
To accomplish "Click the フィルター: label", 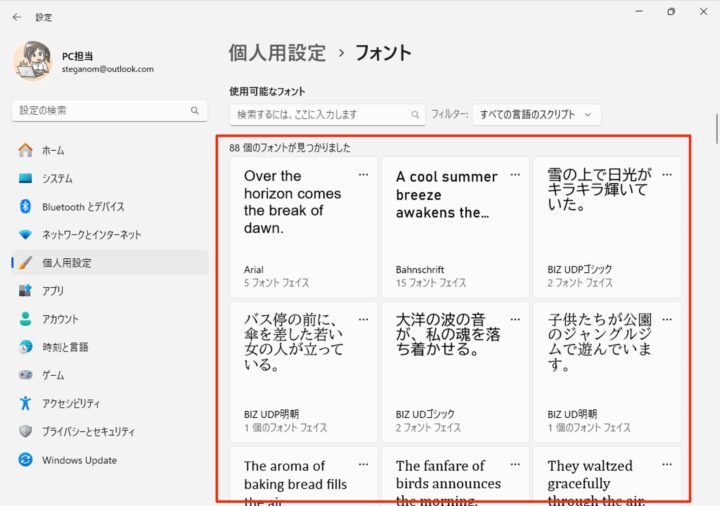I will (449, 114).
